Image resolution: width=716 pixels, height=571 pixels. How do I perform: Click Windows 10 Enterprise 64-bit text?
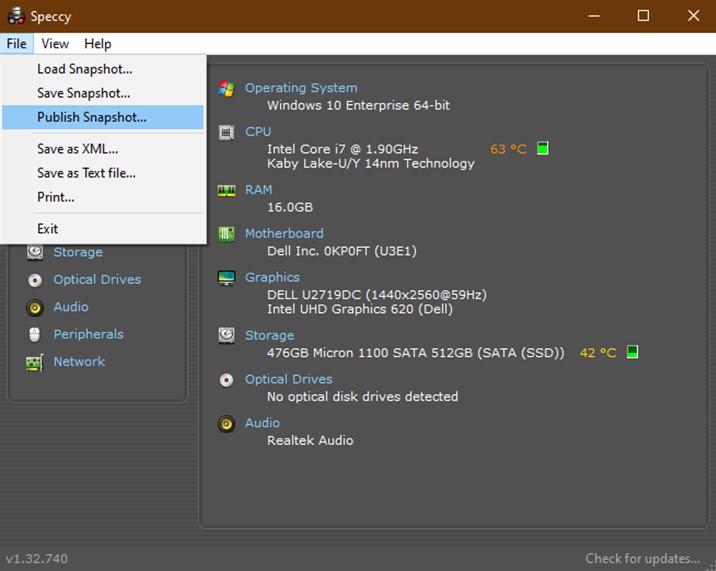358,106
